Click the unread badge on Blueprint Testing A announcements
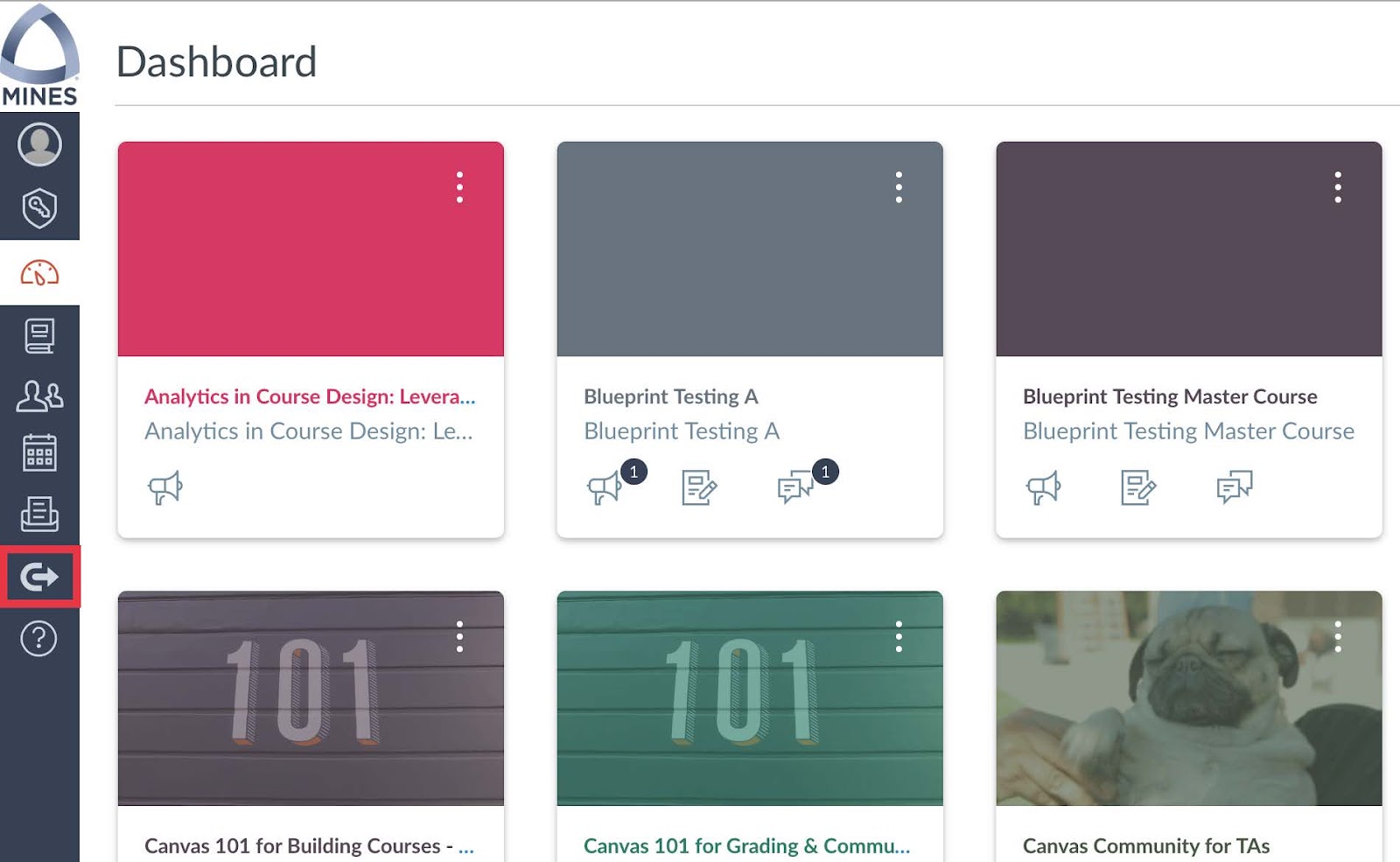1400x862 pixels. (x=634, y=472)
